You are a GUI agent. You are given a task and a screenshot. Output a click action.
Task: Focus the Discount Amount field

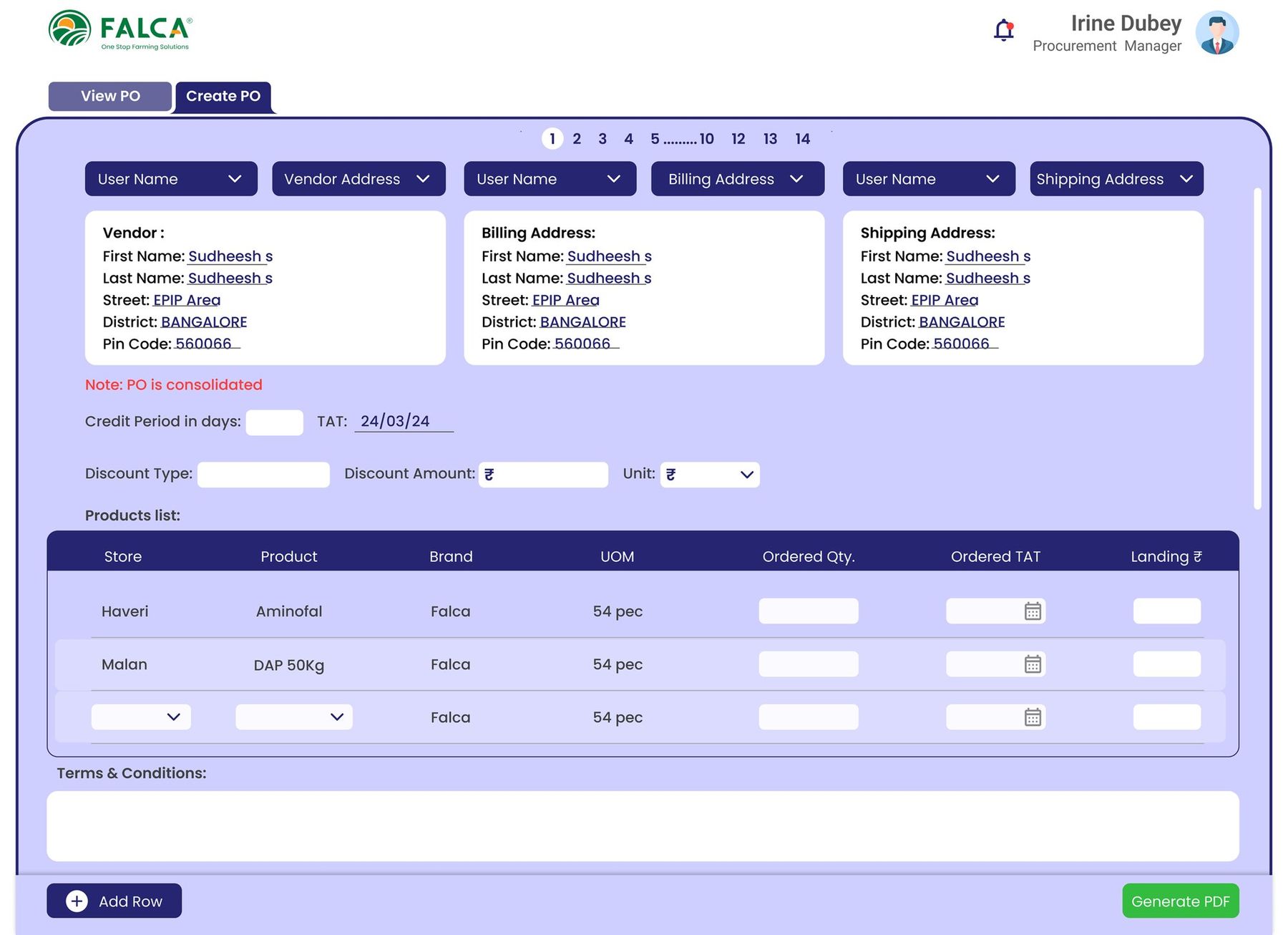[x=543, y=474]
